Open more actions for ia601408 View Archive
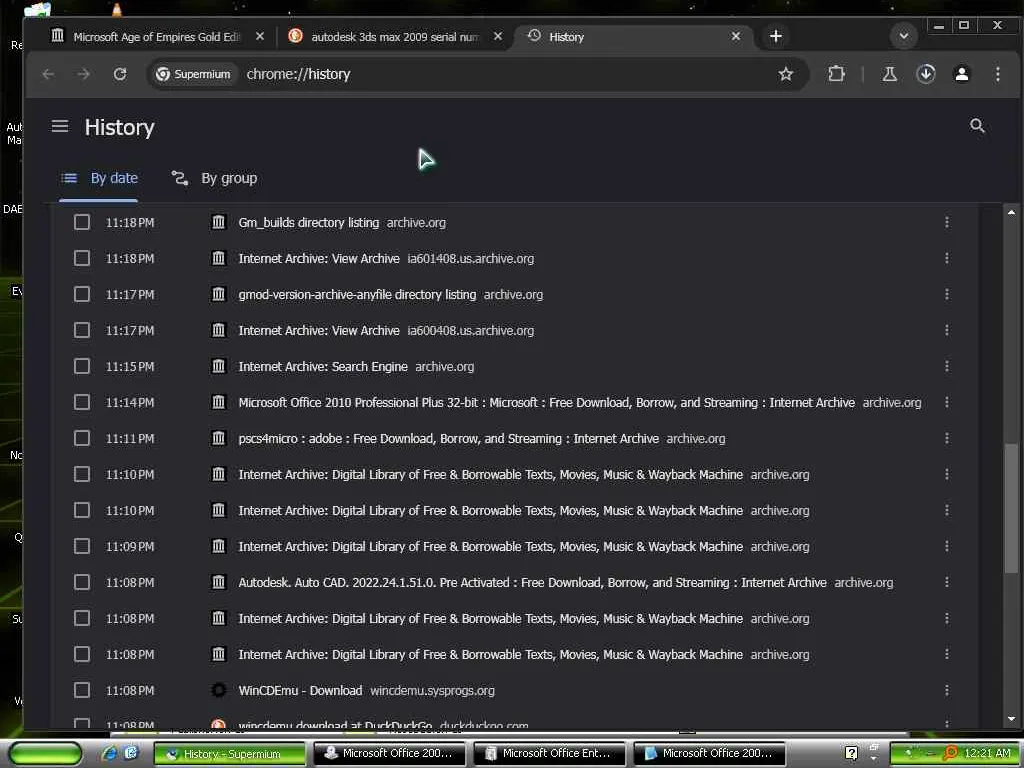 [946, 258]
